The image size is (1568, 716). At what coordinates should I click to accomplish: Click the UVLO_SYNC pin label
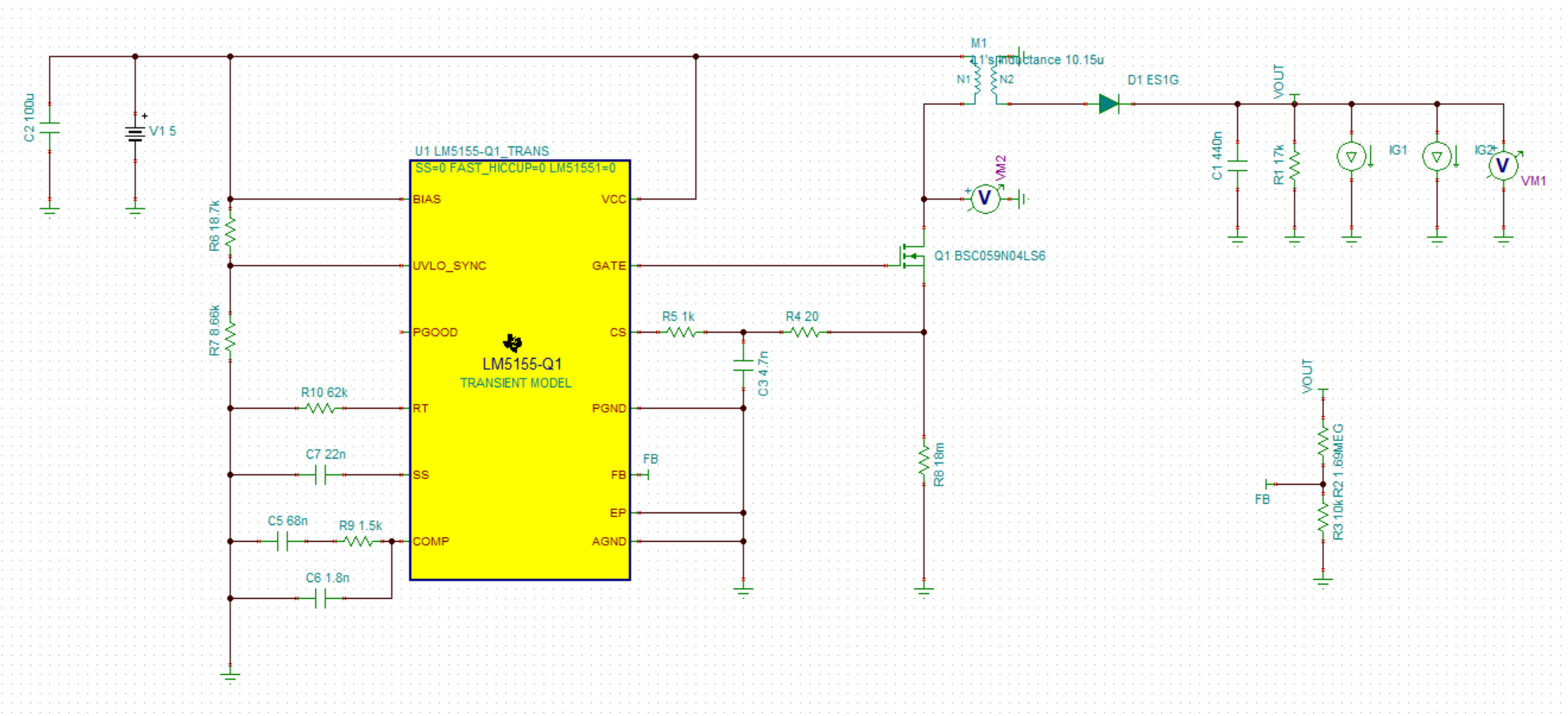[x=449, y=265]
